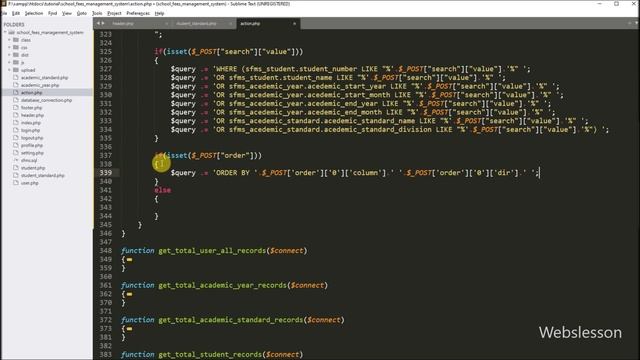Open user.php from the sidebar

(30, 183)
